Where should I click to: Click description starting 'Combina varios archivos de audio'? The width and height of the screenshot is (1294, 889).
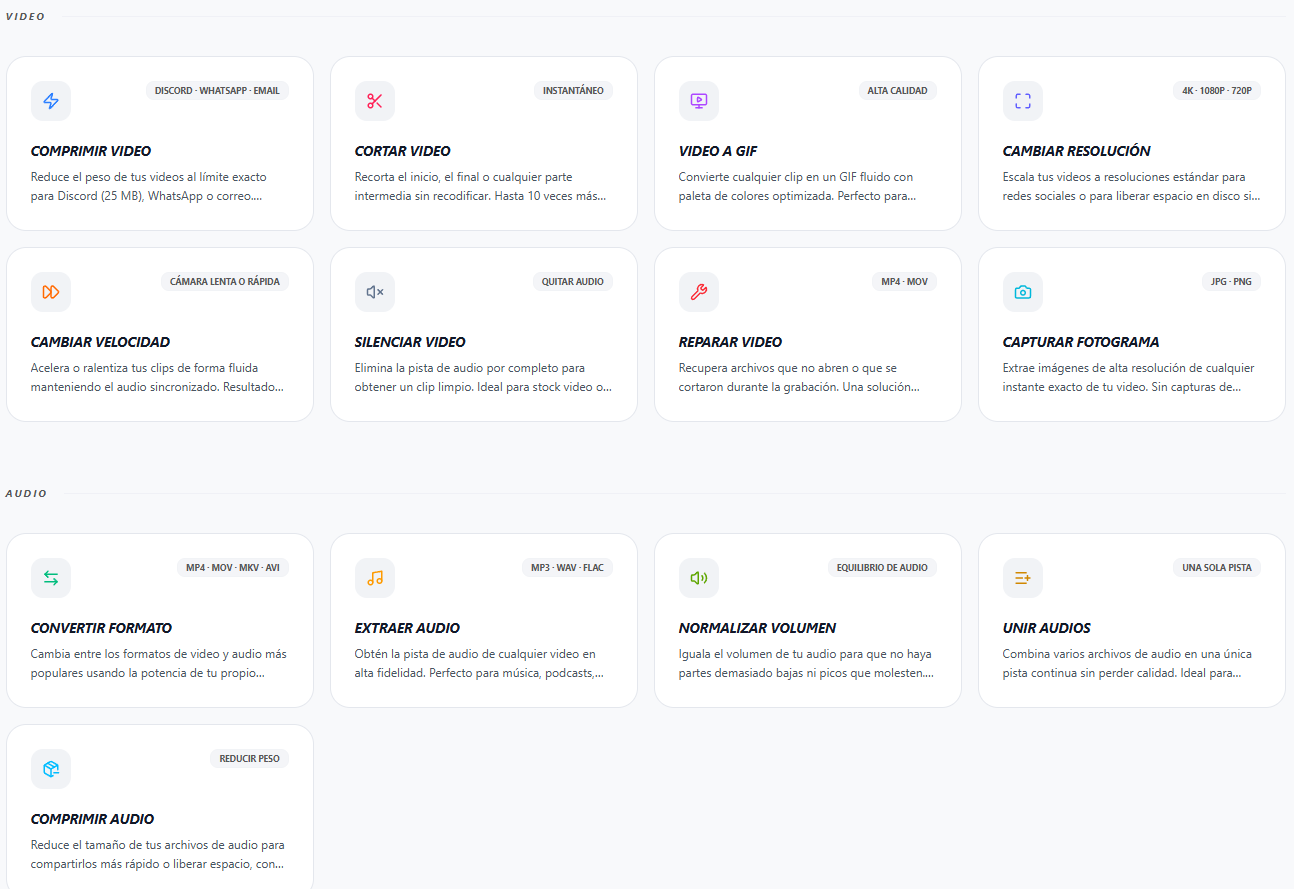[1128, 663]
